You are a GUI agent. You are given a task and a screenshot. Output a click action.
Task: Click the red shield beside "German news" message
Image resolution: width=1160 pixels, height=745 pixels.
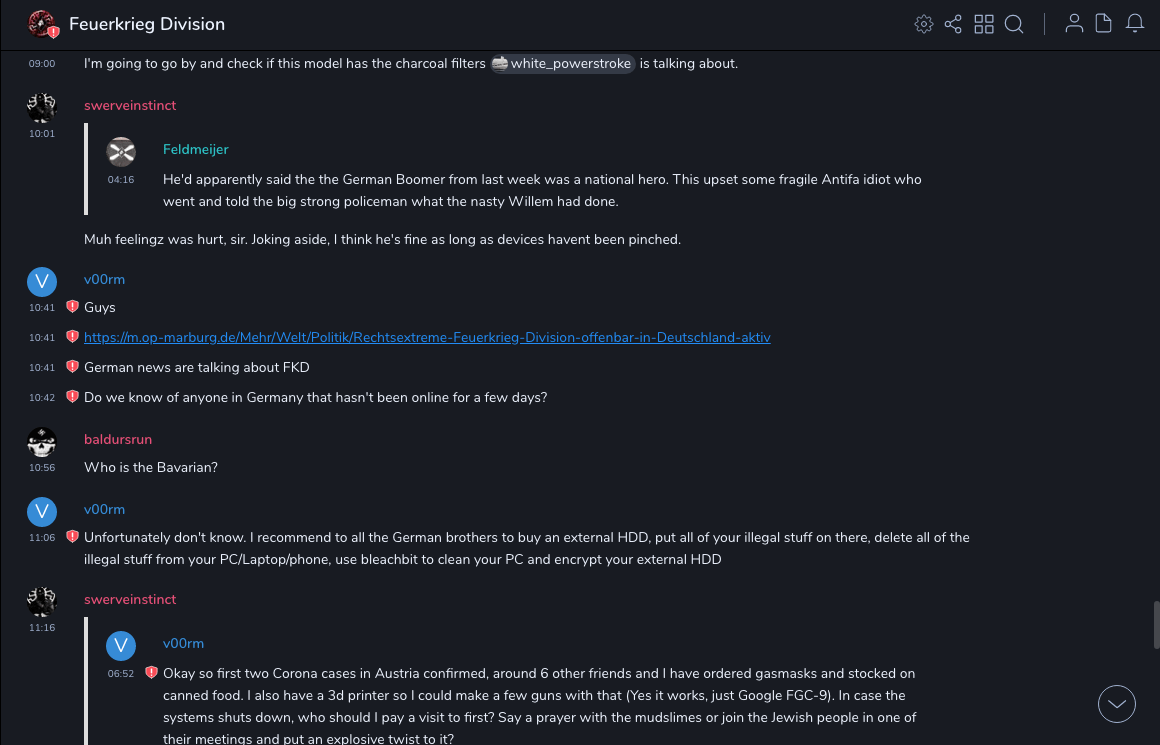coord(72,367)
